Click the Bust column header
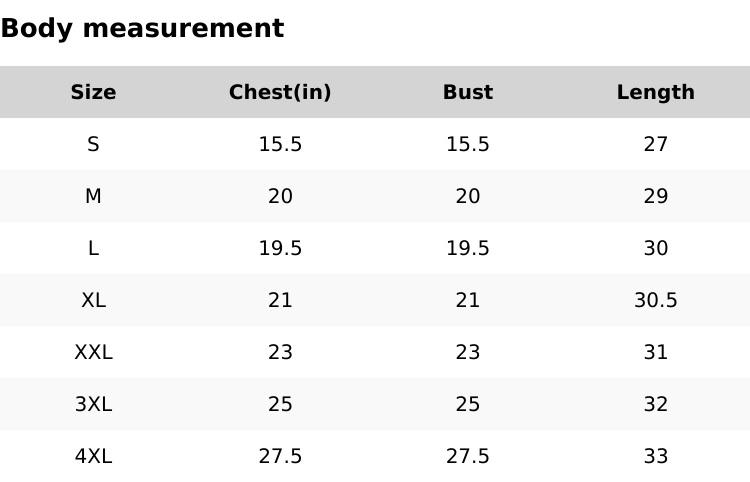 click(x=468, y=92)
